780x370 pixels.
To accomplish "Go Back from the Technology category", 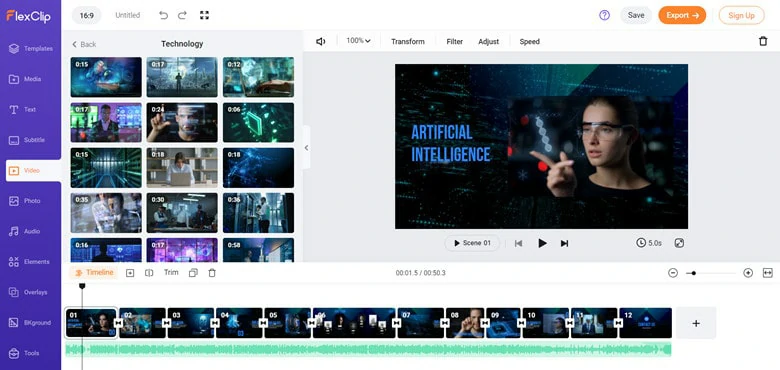I will (84, 44).
